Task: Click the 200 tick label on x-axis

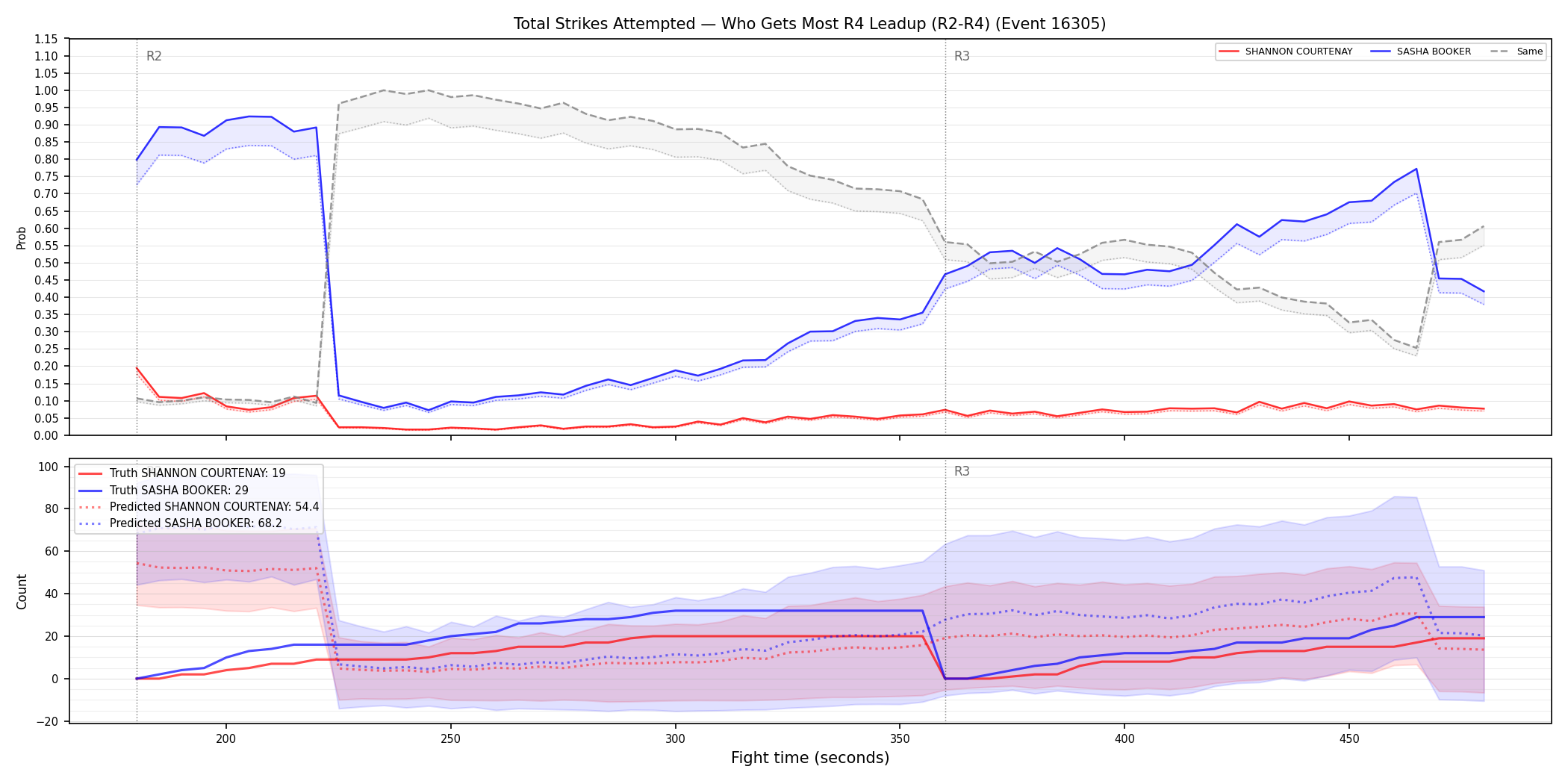Action: (226, 738)
